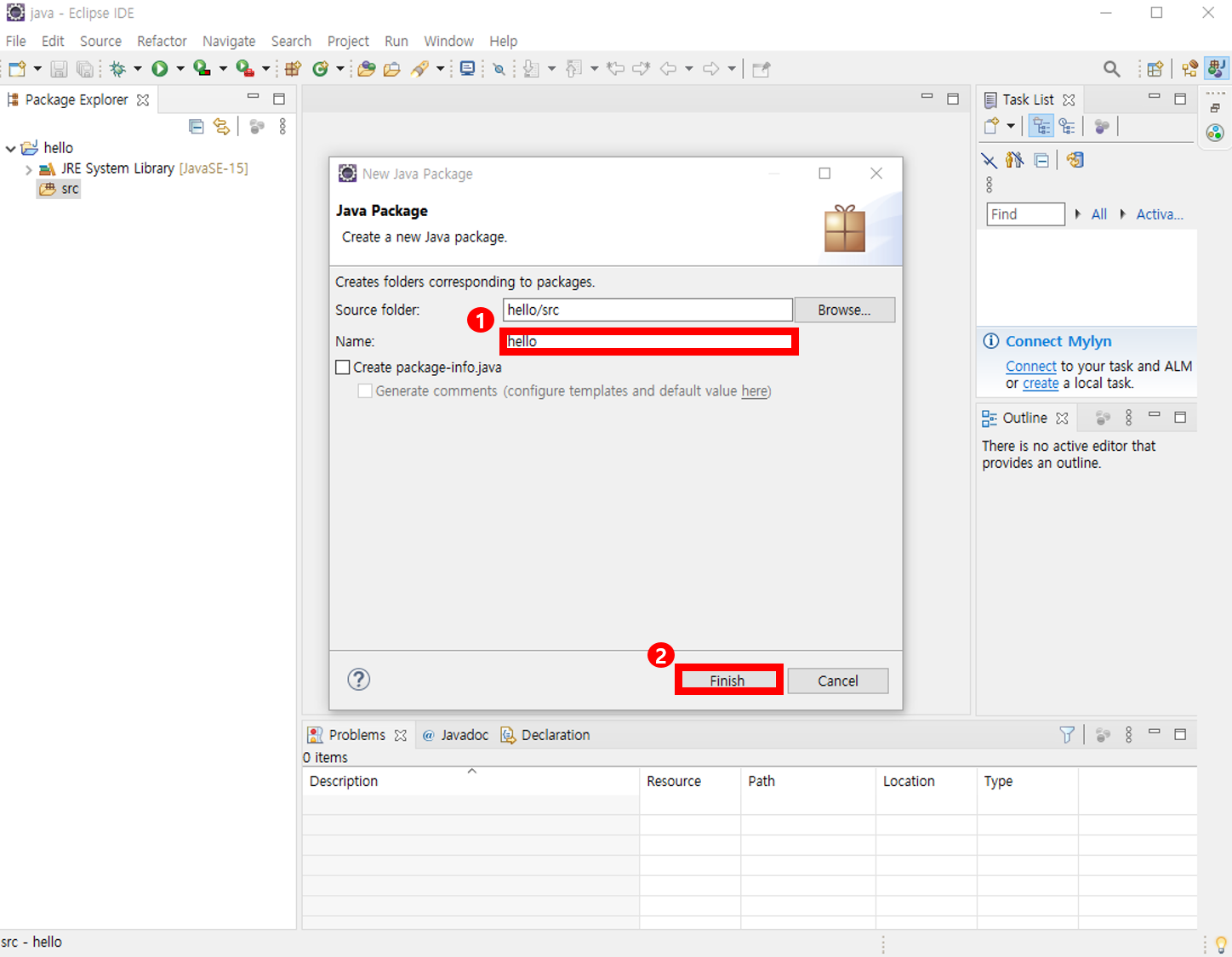
Task: Click the create local task link
Action: (1041, 383)
